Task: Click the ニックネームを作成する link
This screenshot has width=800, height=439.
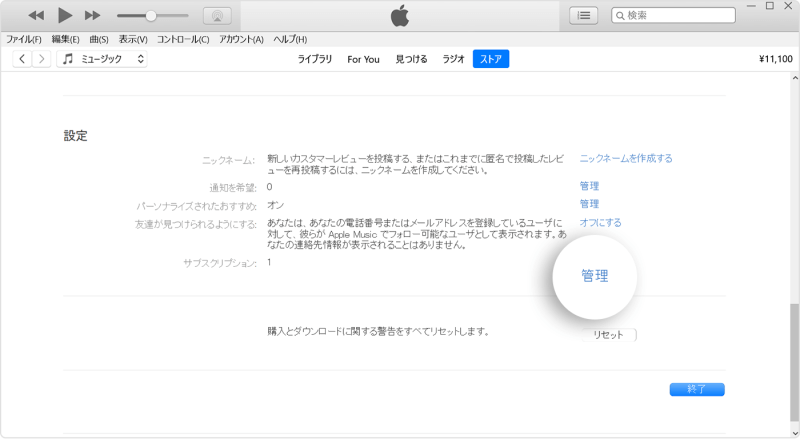Action: coord(626,158)
